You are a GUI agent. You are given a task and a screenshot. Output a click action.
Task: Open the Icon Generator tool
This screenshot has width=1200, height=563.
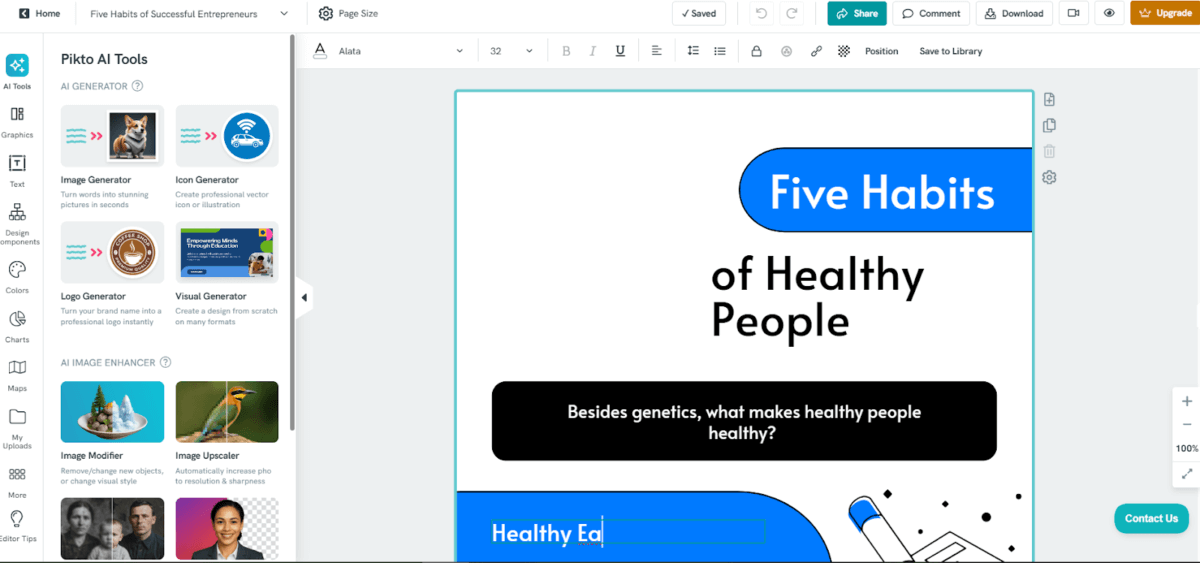227,156
